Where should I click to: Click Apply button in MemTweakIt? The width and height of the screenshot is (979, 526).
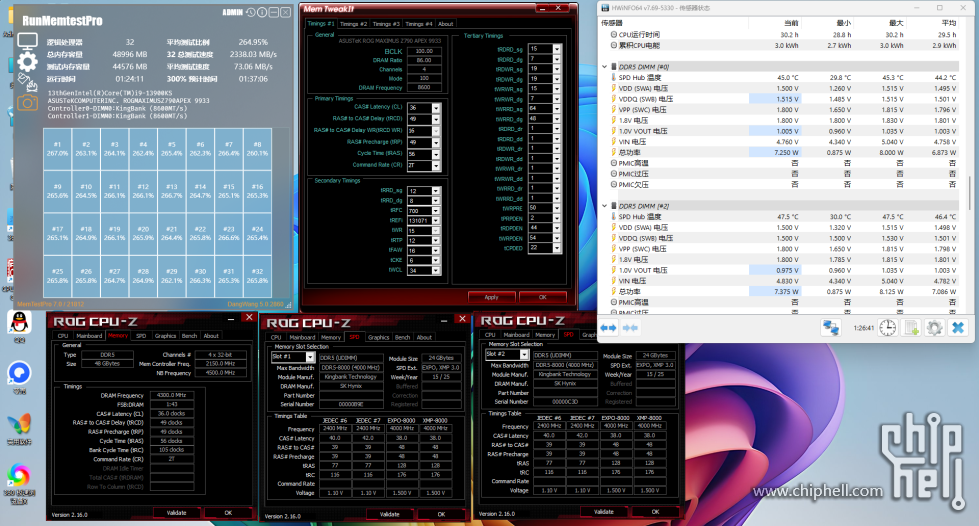[491, 297]
